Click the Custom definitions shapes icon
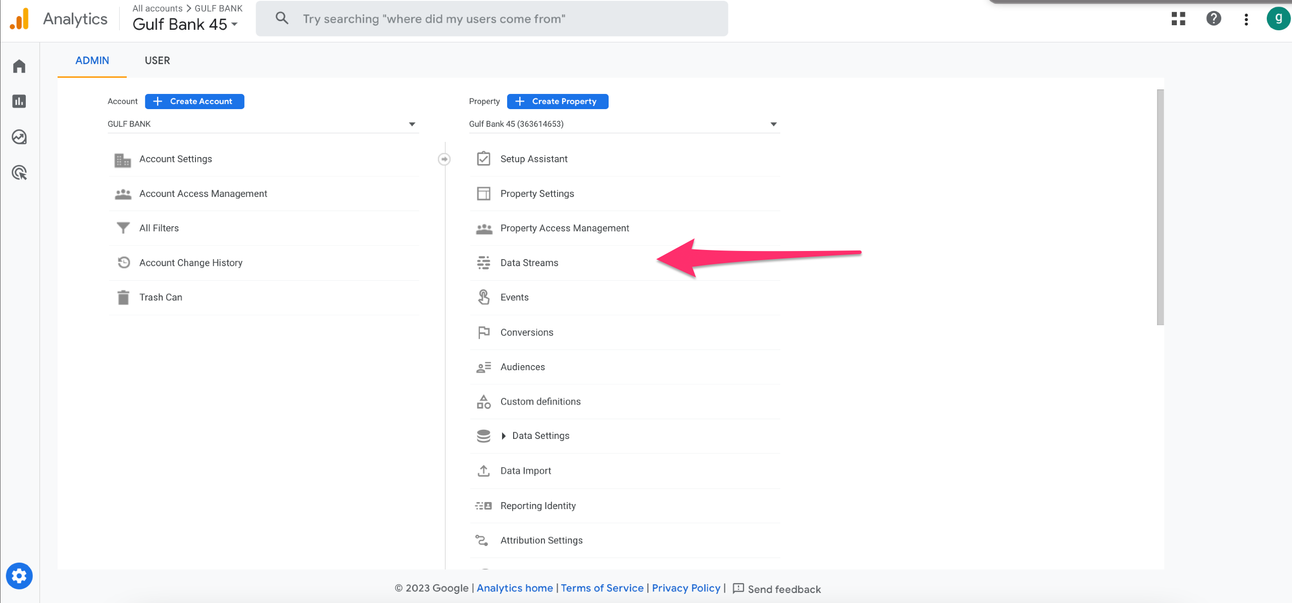Screen dimensions: 1292x603 pyautogui.click(x=484, y=401)
